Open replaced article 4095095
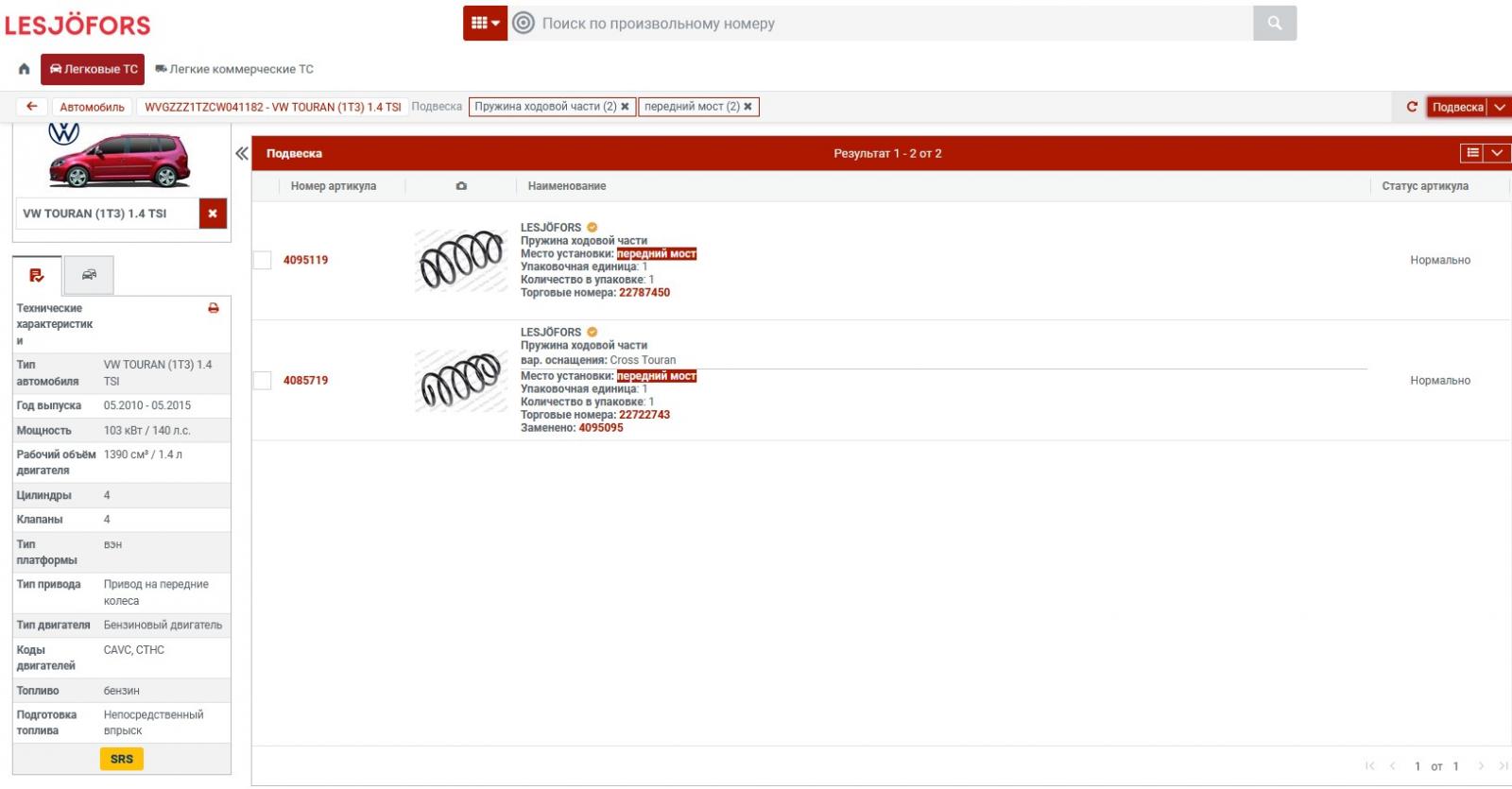The width and height of the screenshot is (1512, 789). point(601,428)
